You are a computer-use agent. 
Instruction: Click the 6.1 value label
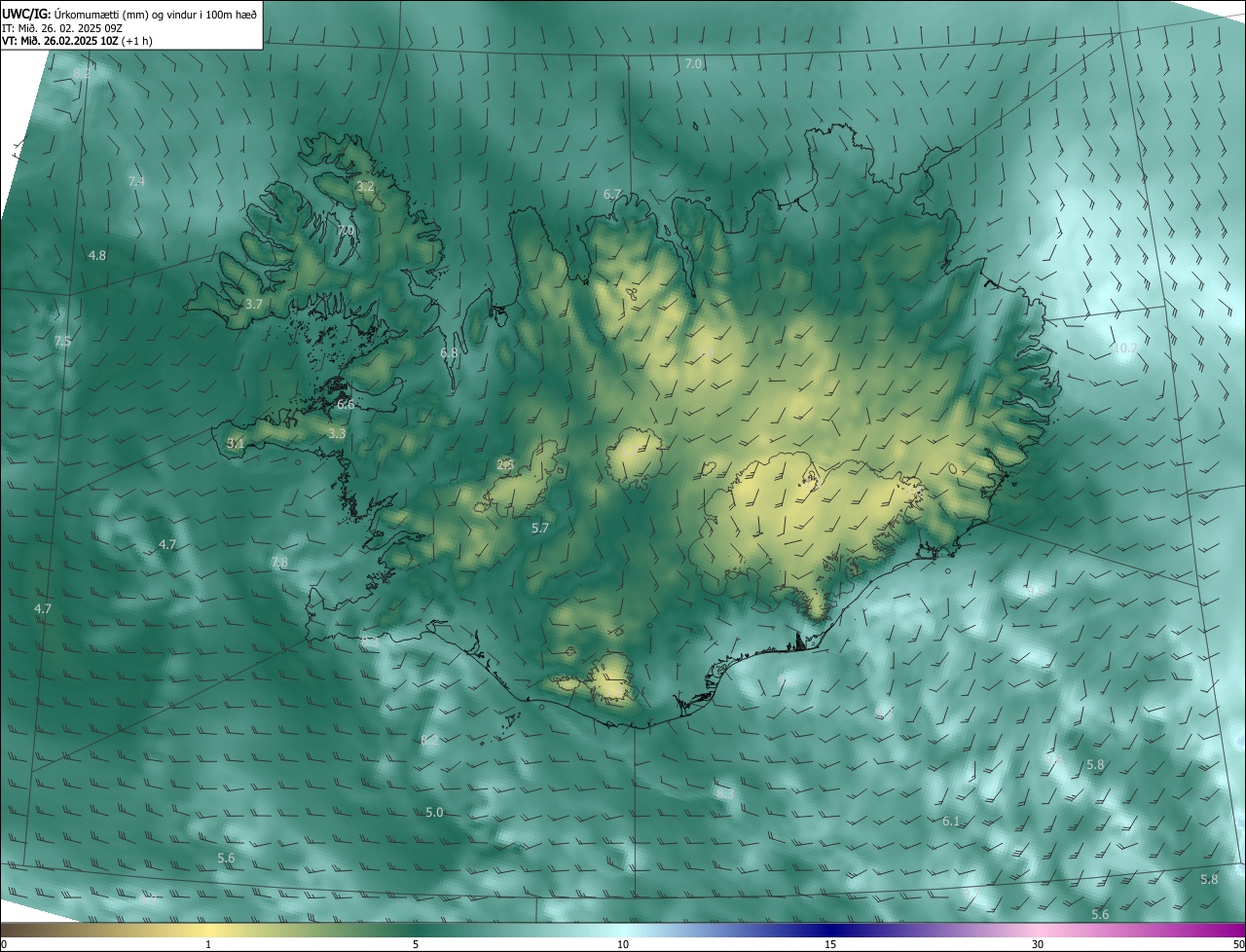(x=951, y=821)
